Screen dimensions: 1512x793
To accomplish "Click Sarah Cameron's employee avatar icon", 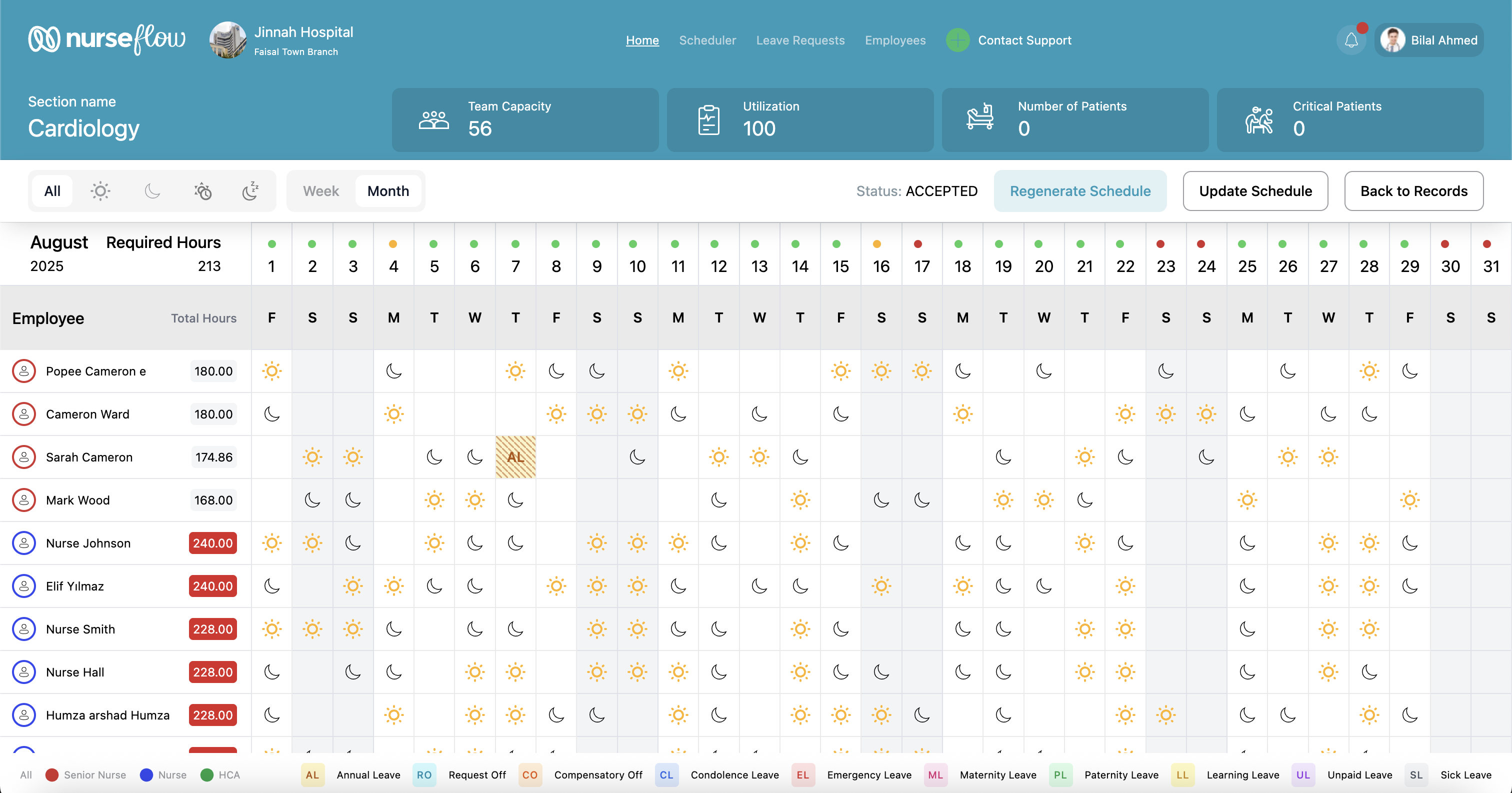I will (x=24, y=456).
